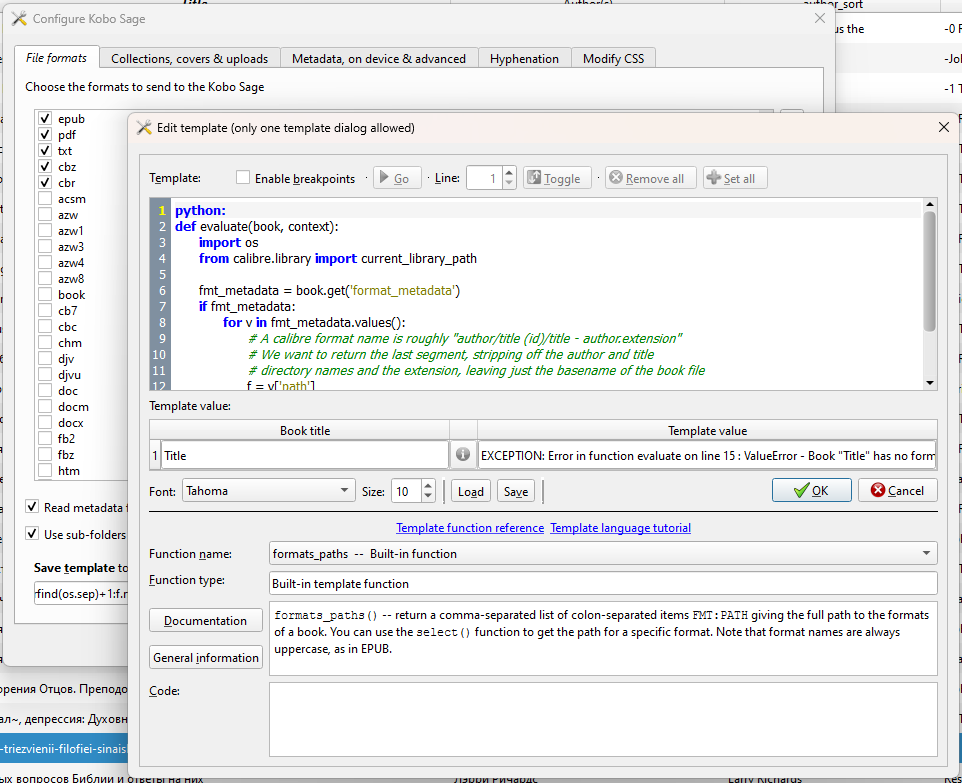Click the Documentation button
The width and height of the screenshot is (962, 783).
[x=206, y=620]
